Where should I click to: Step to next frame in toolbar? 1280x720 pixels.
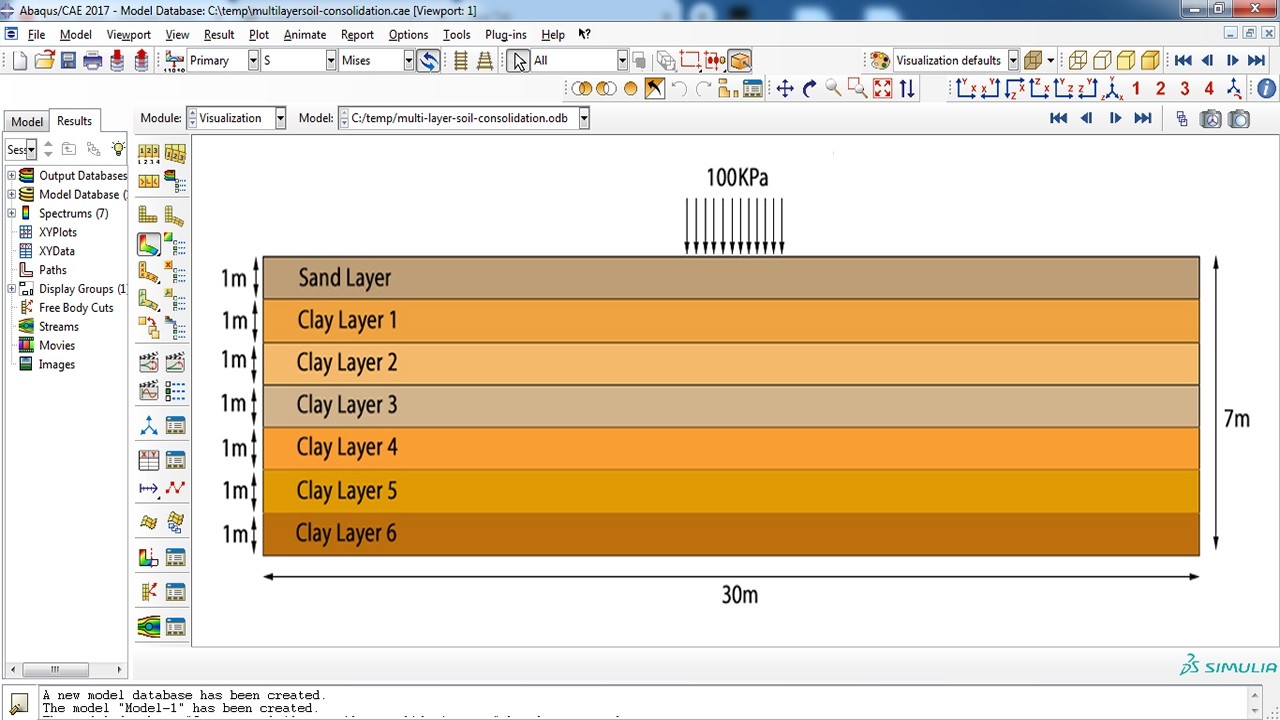pos(1232,60)
